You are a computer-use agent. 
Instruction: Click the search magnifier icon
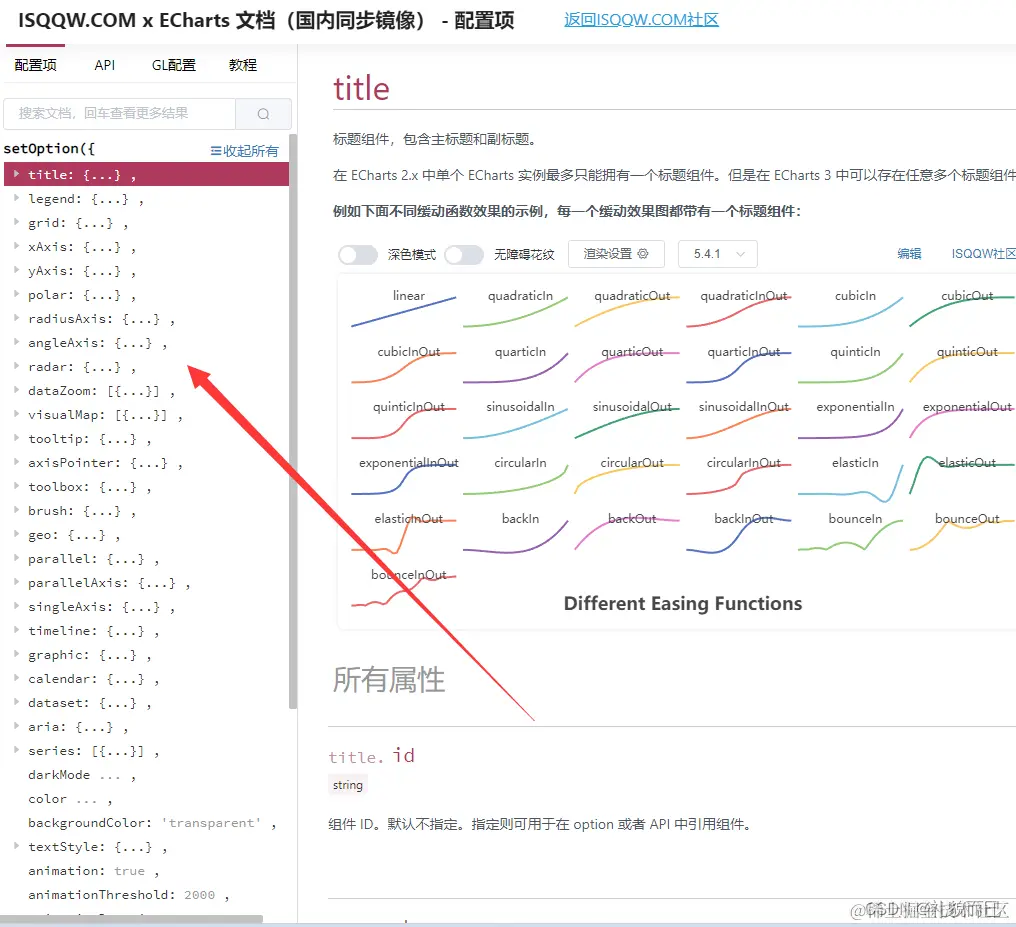(x=263, y=114)
